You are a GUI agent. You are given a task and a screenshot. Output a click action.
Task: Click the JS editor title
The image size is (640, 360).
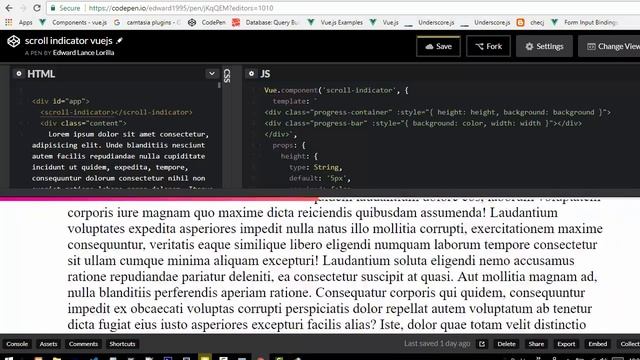click(265, 74)
